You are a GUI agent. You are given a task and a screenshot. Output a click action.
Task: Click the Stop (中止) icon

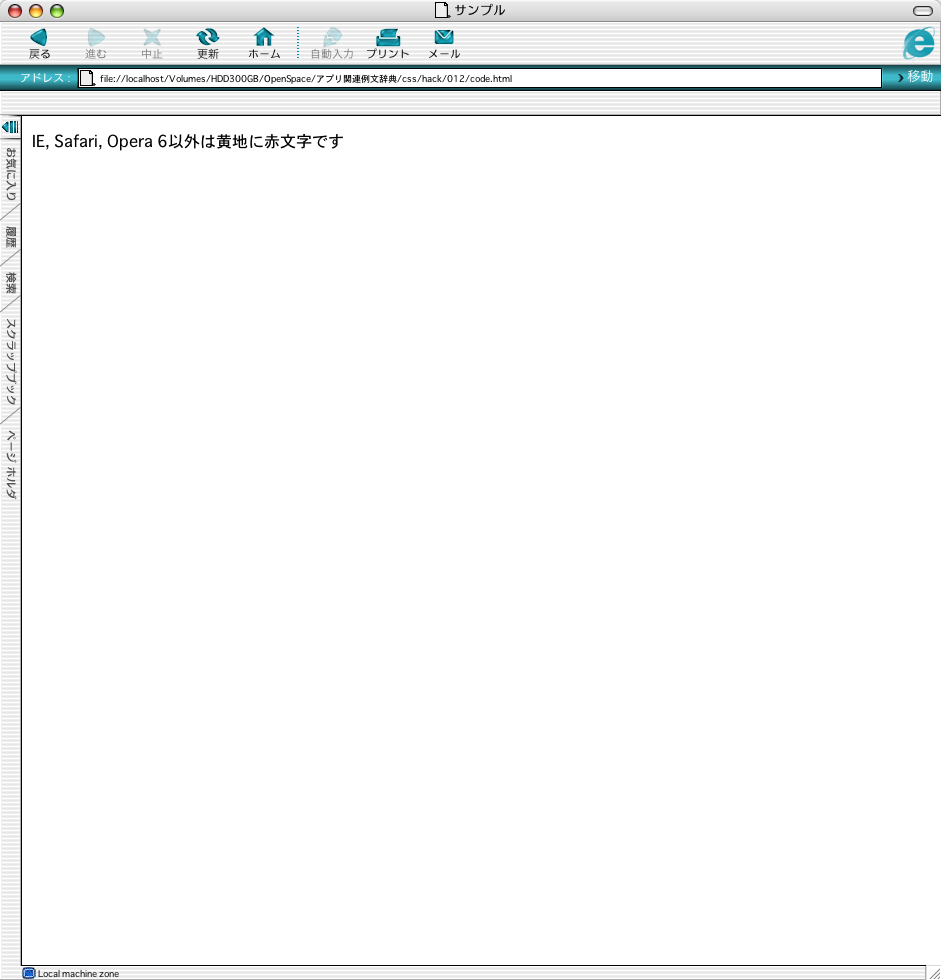click(152, 38)
